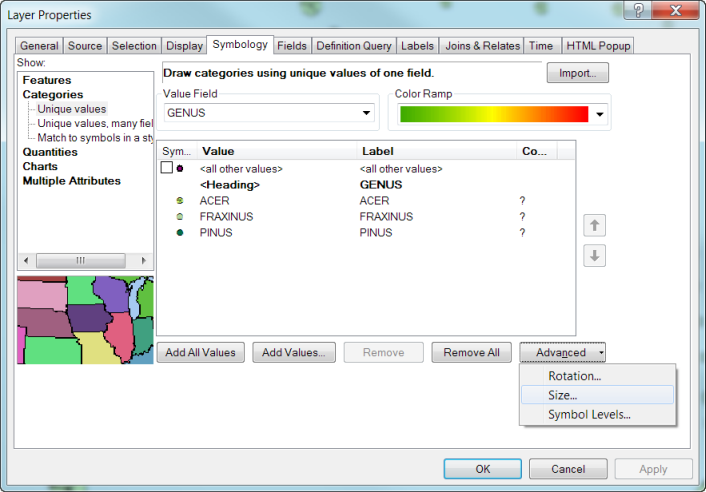Choose Rotation... from Advanced menu
This screenshot has width=706, height=492.
(x=597, y=376)
